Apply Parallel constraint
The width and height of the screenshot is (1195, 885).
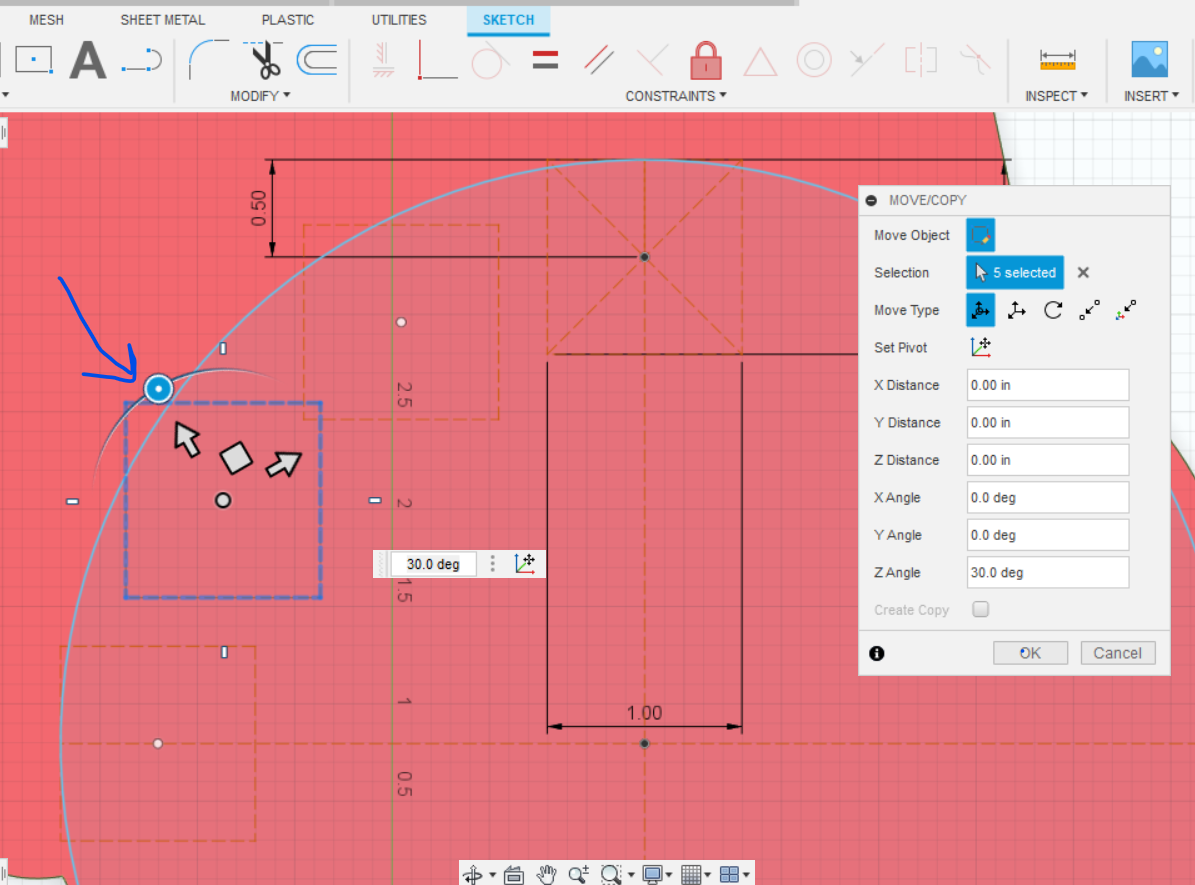599,59
